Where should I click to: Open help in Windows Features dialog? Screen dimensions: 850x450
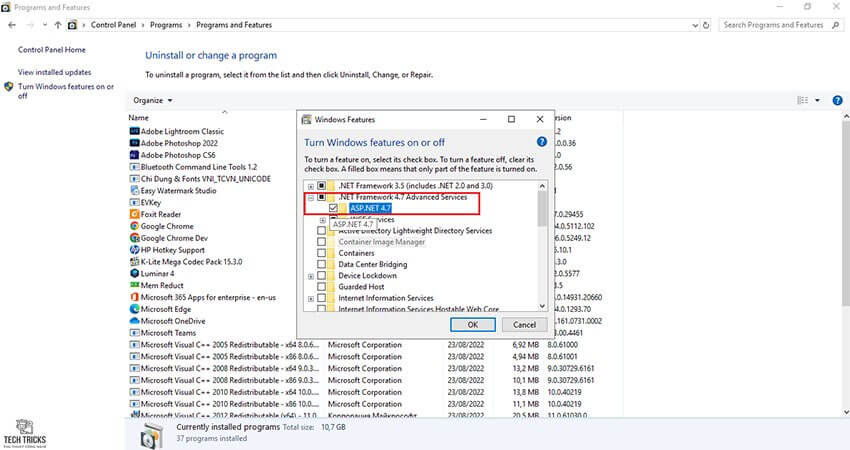click(x=542, y=142)
